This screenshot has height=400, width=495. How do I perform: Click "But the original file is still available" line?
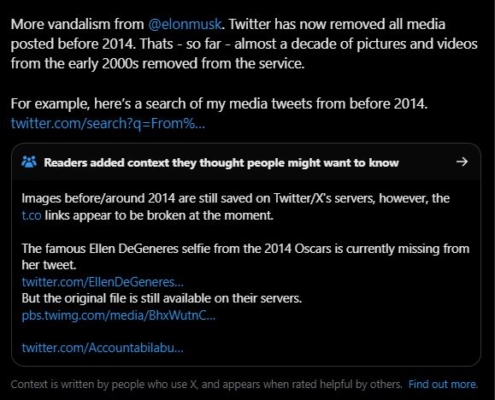coord(162,298)
